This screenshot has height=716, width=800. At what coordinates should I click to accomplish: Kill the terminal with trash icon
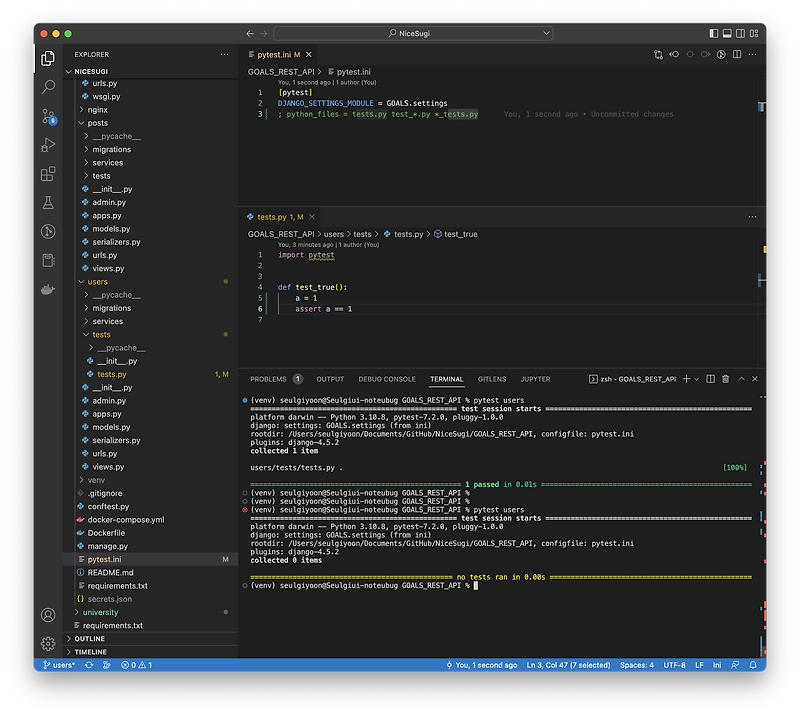pyautogui.click(x=725, y=379)
